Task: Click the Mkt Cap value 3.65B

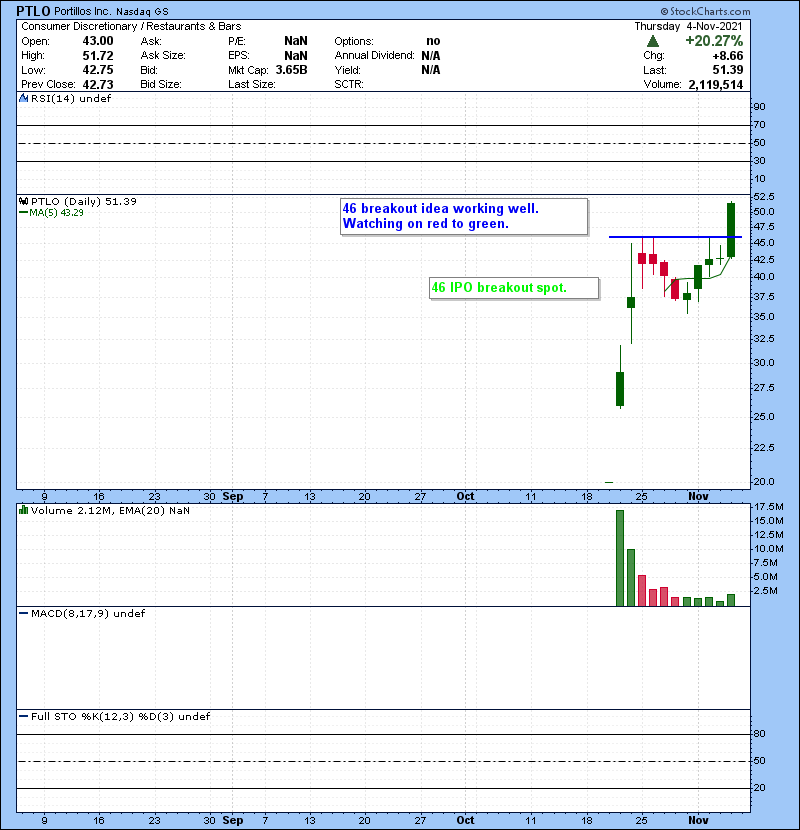Action: click(x=292, y=70)
